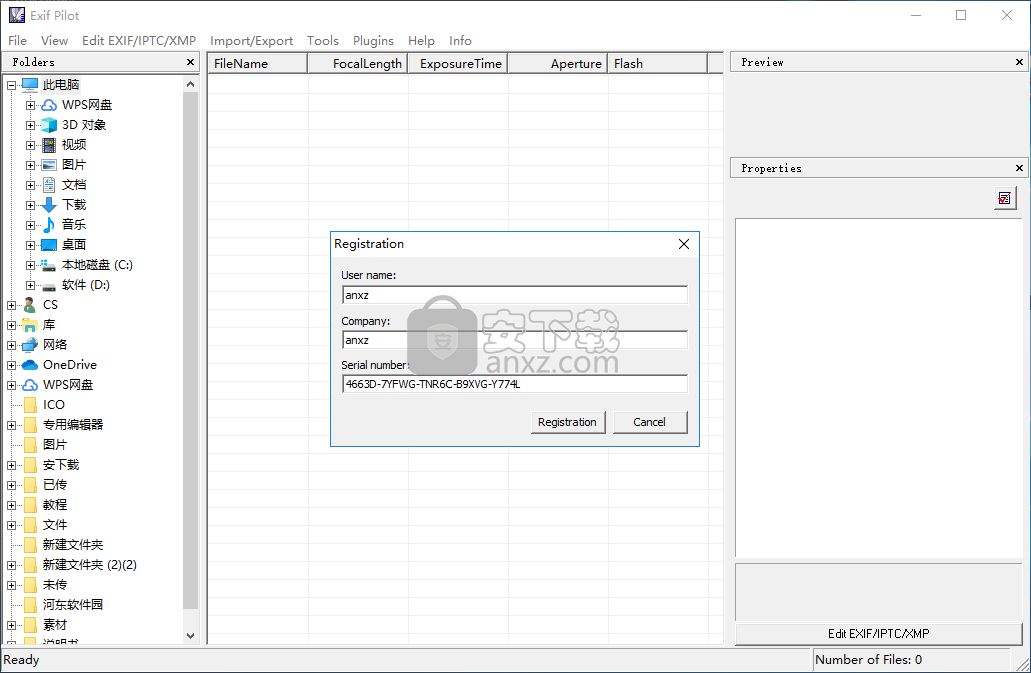
Task: Click the ICO folder icon
Action: (30, 406)
